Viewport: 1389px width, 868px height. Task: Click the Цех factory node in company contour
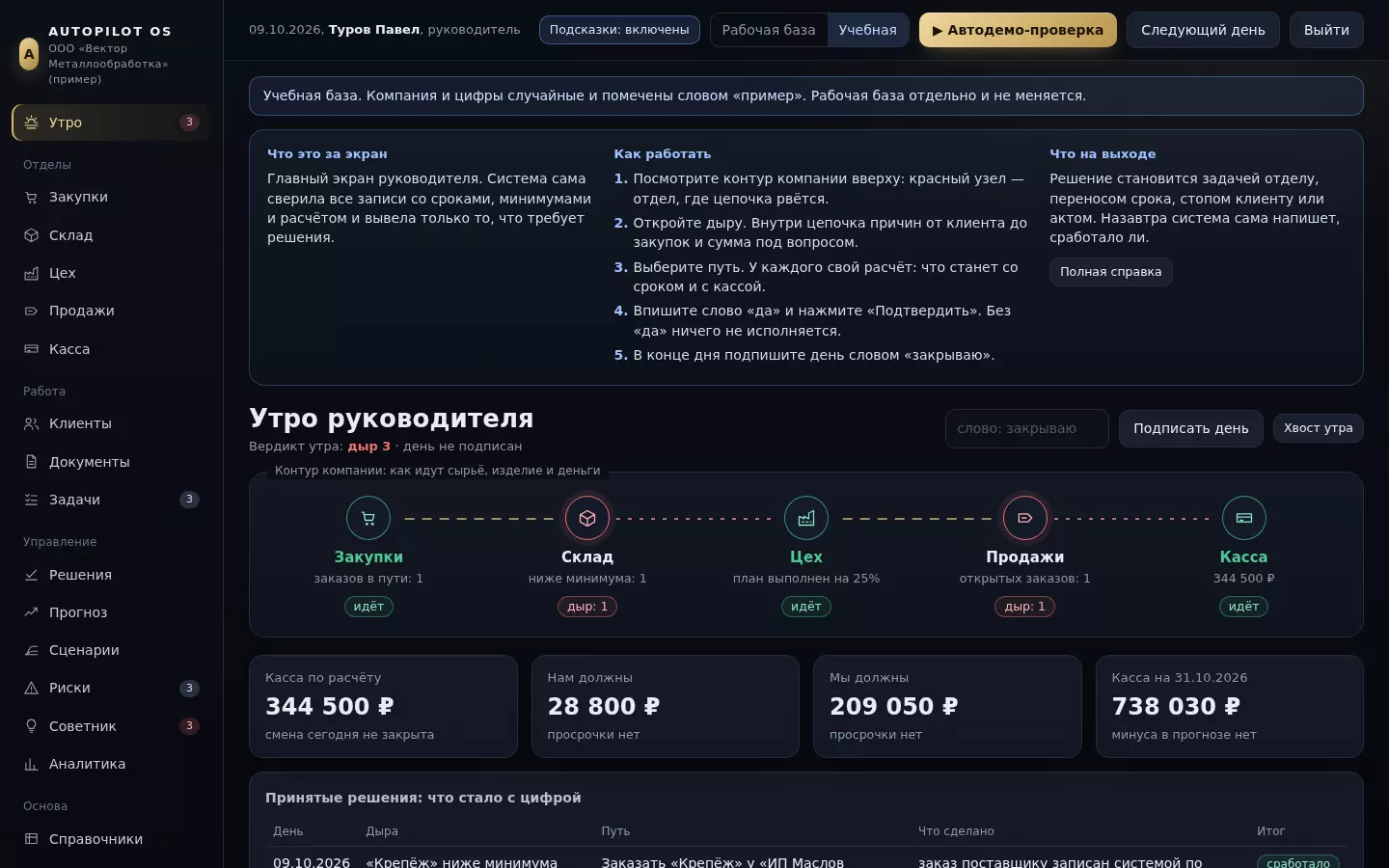click(x=806, y=518)
